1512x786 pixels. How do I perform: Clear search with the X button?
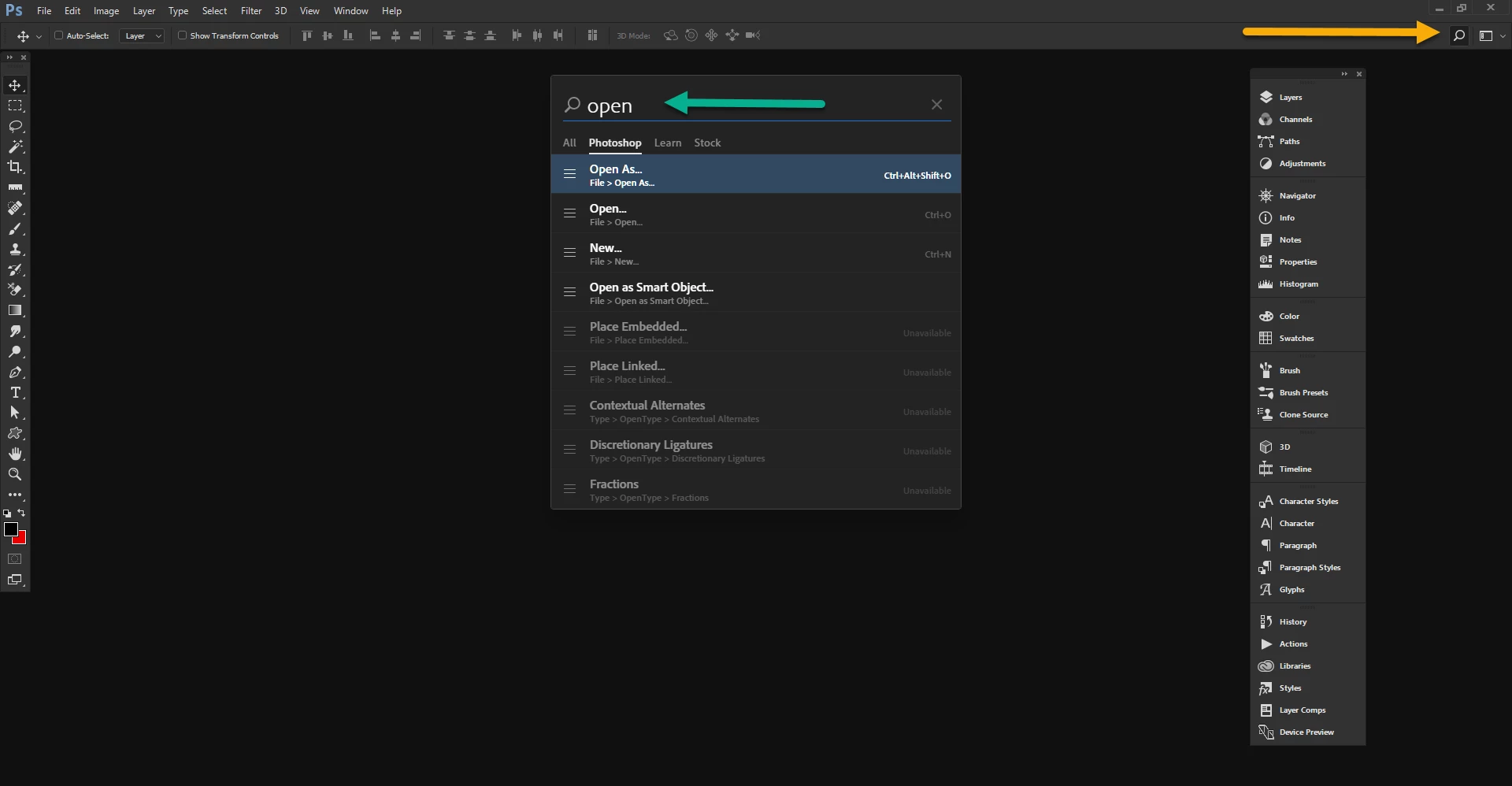click(936, 105)
